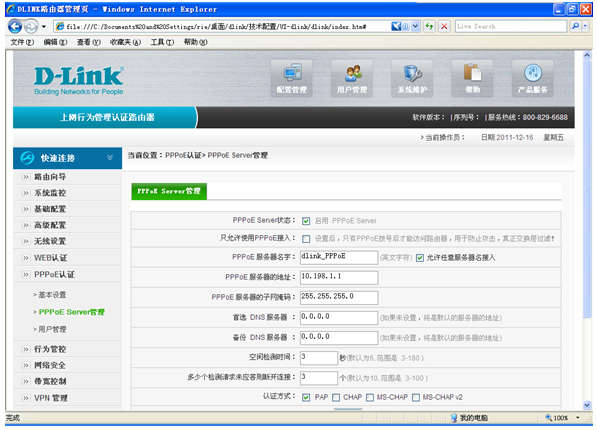Click the 备份 DNS 服务器 input field

pos(339,338)
